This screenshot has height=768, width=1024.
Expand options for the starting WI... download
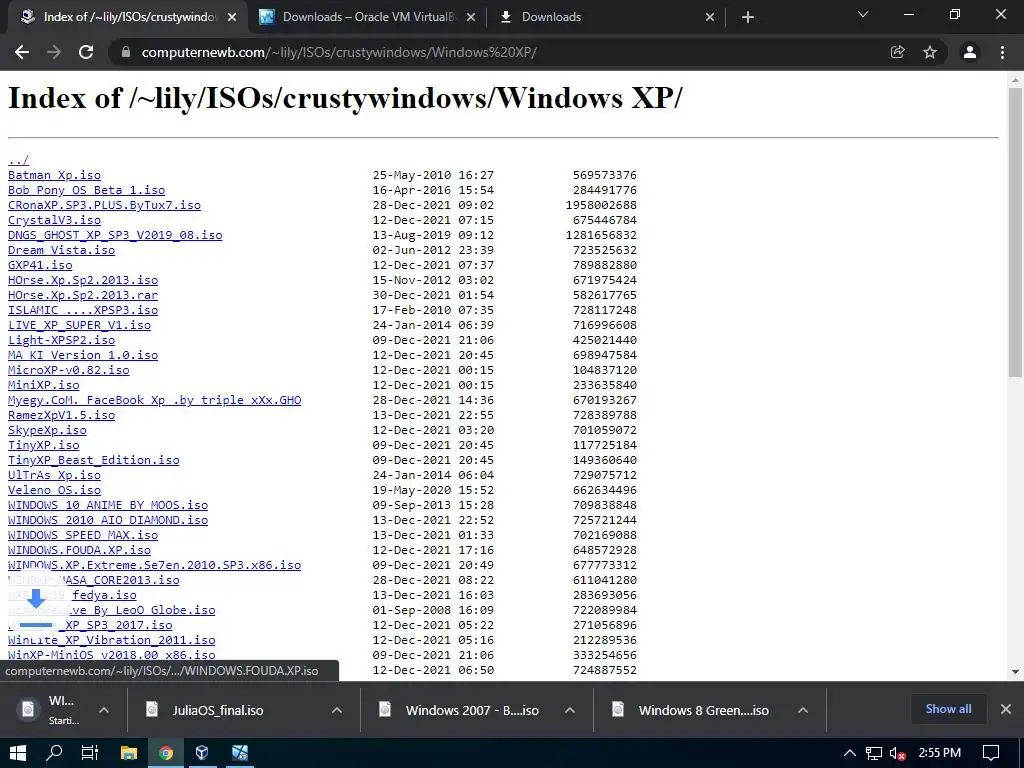[x=104, y=711]
